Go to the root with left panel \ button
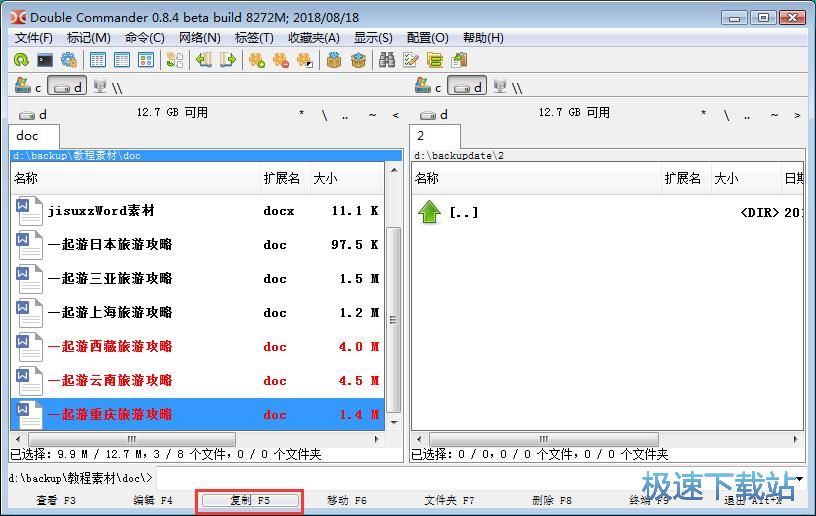The height and width of the screenshot is (516, 816). 325,114
